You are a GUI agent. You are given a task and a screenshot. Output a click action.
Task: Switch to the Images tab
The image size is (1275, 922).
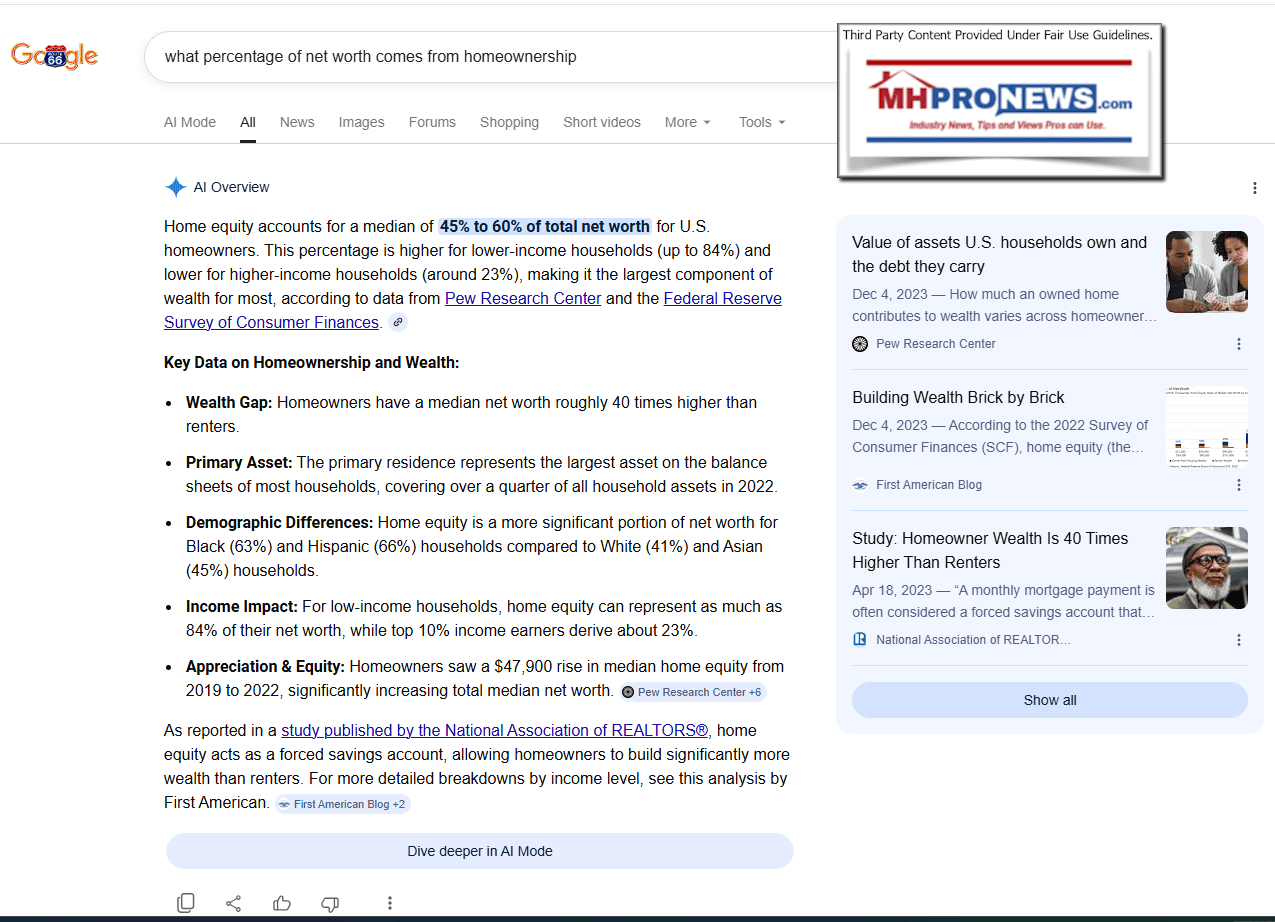361,122
